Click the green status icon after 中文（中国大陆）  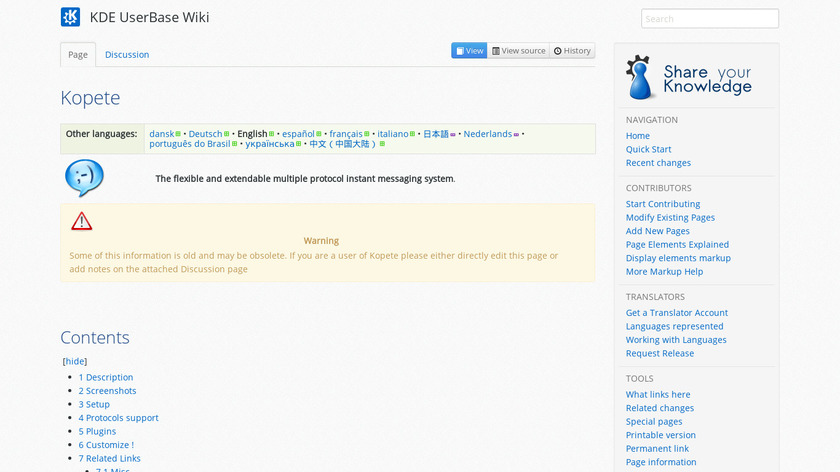pos(382,144)
